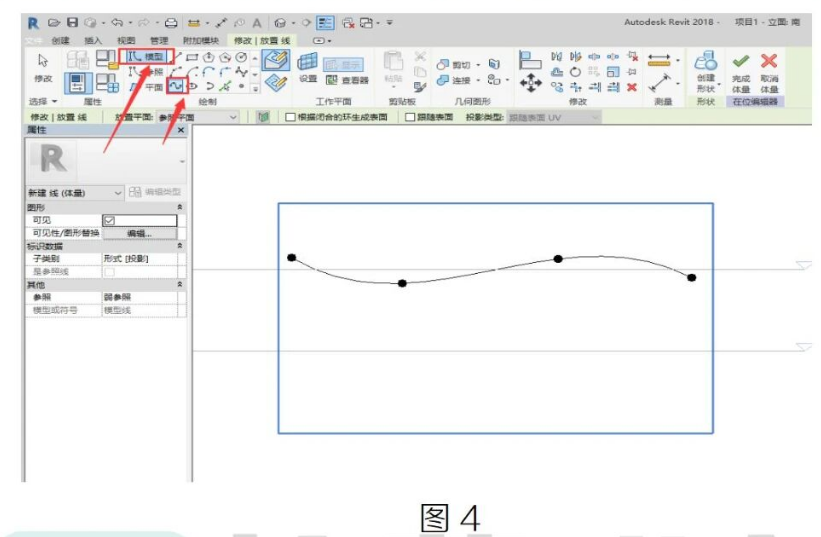The height and width of the screenshot is (537, 821).
Task: Open the work plane Viewer (查看器)
Action: [x=347, y=80]
